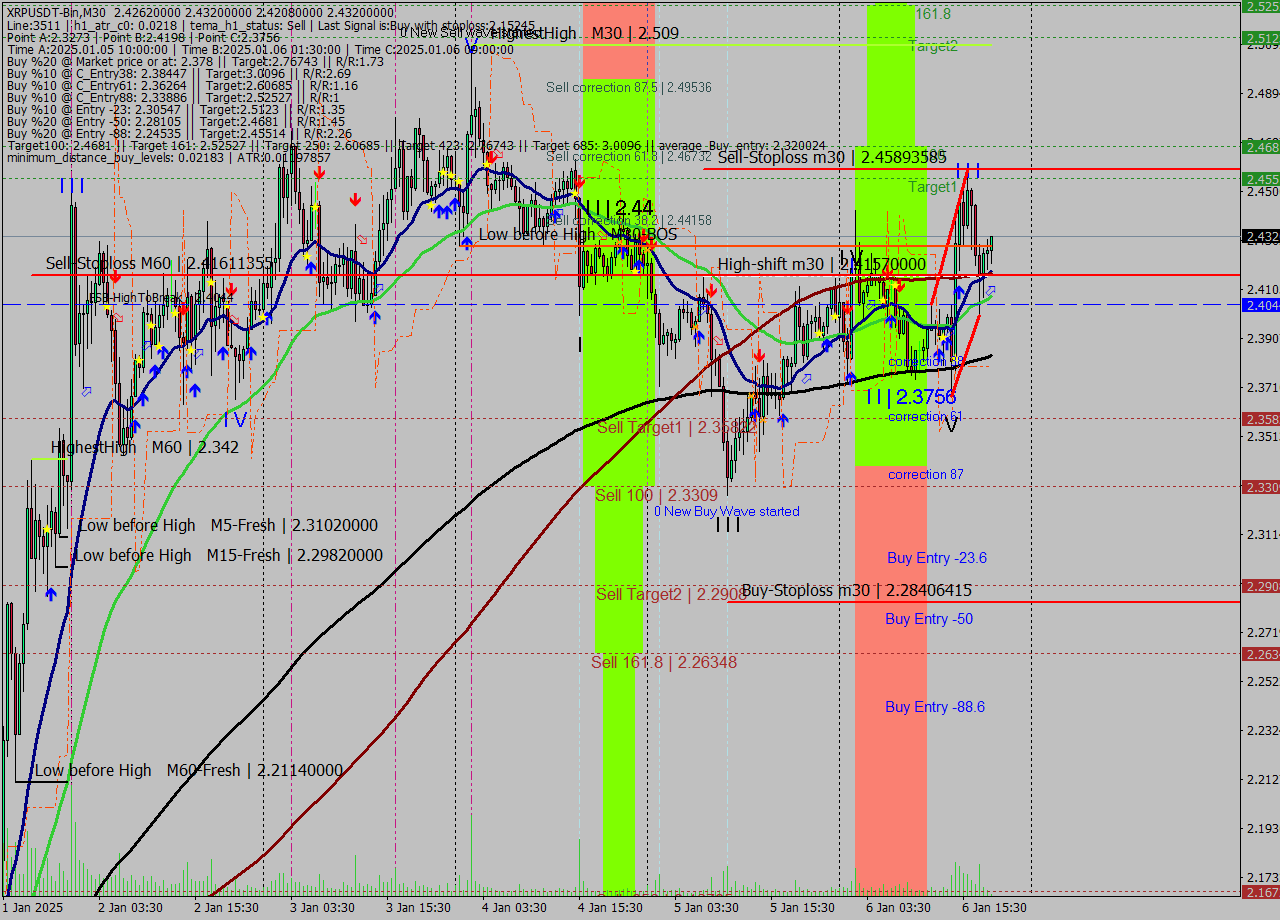Viewport: 1280px width, 920px height.
Task: Click 'BSS-HighToBreak | 2.4044' label
Action: tap(162, 297)
